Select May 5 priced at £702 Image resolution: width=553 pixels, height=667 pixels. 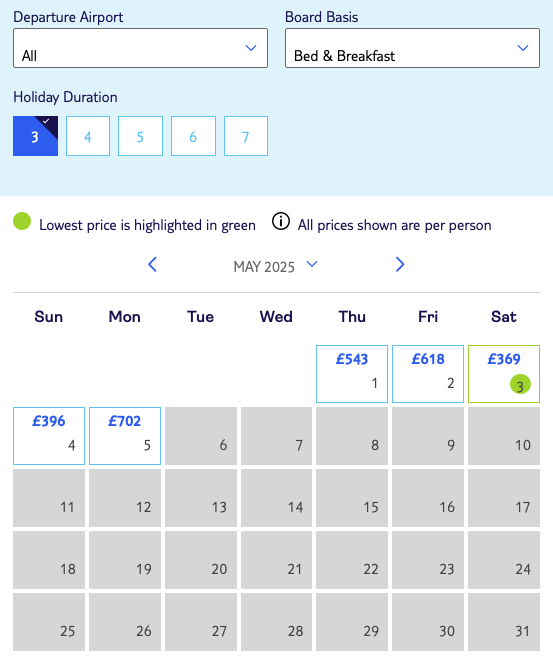[125, 436]
